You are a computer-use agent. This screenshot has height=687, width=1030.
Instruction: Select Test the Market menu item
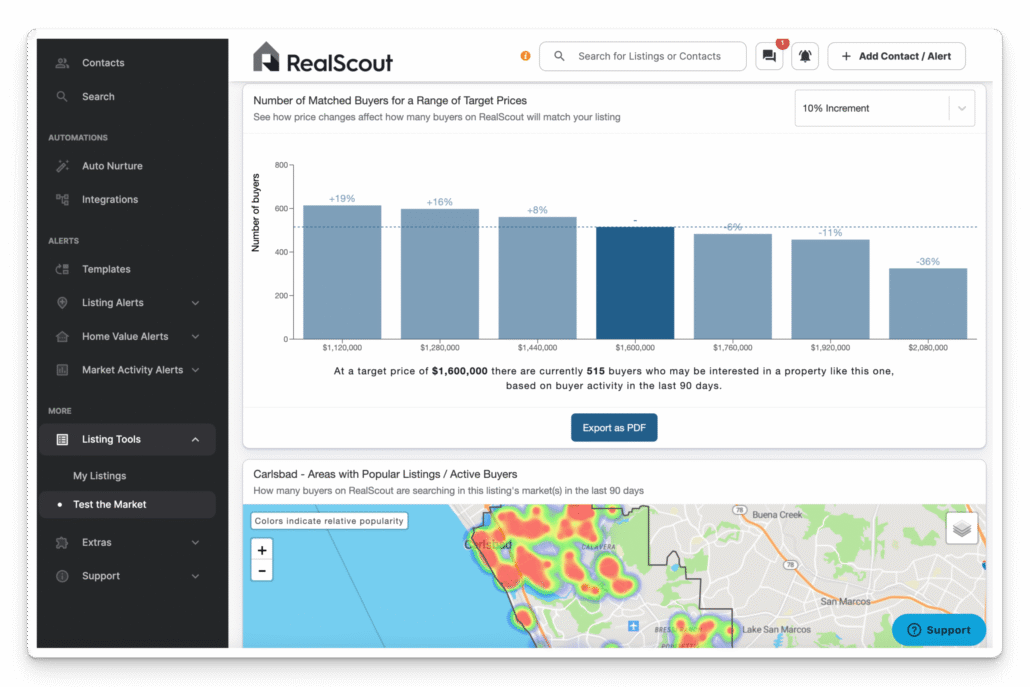109,505
